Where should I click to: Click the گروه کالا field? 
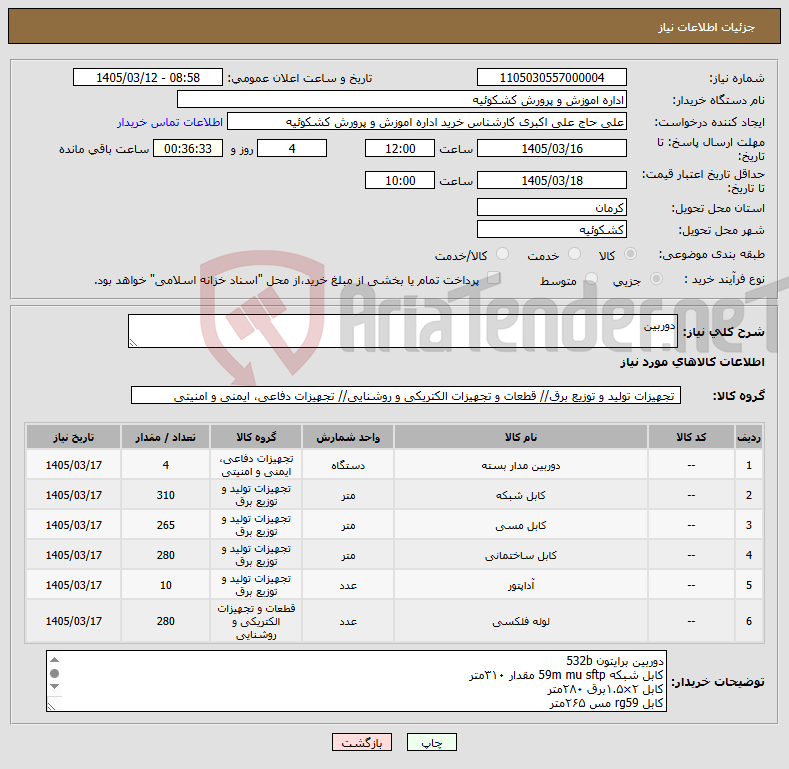[x=406, y=396]
